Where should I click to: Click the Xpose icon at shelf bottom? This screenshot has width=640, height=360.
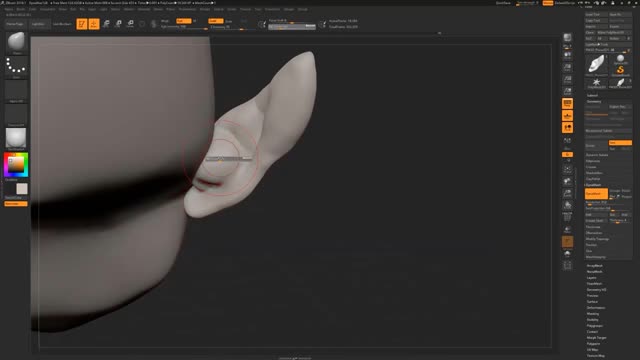coord(567,266)
